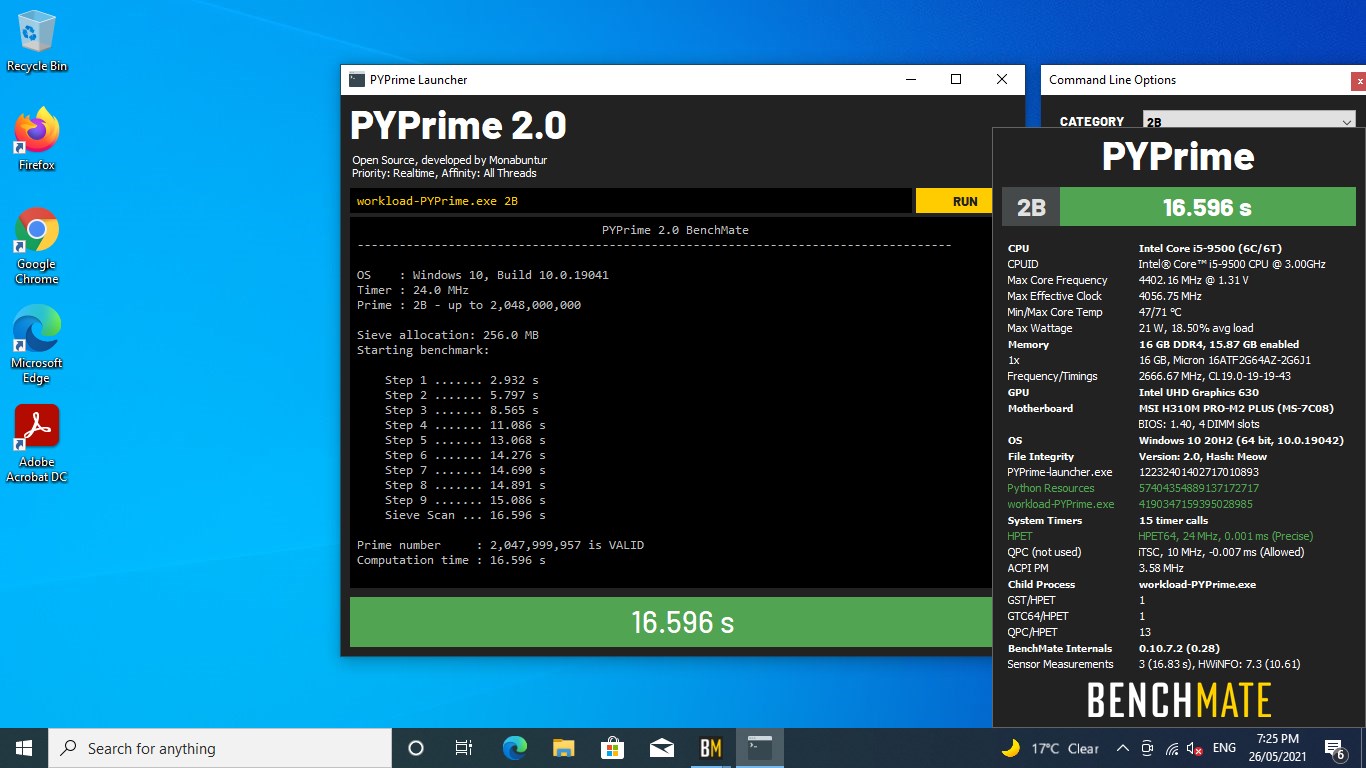Click the Cortana circle on taskbar
Image resolution: width=1366 pixels, height=768 pixels.
click(x=416, y=748)
